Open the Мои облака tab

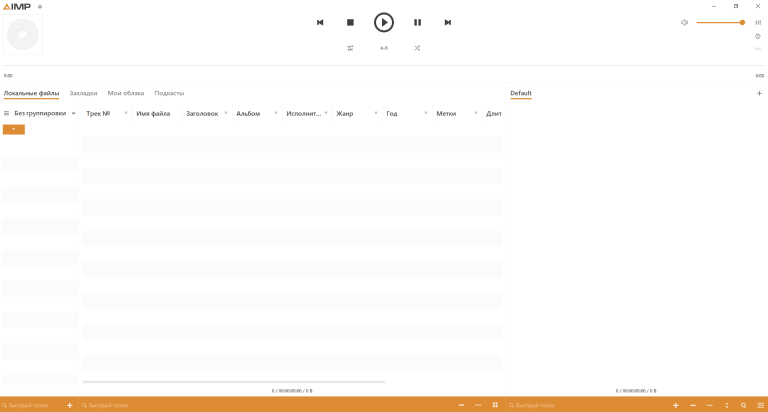point(126,93)
